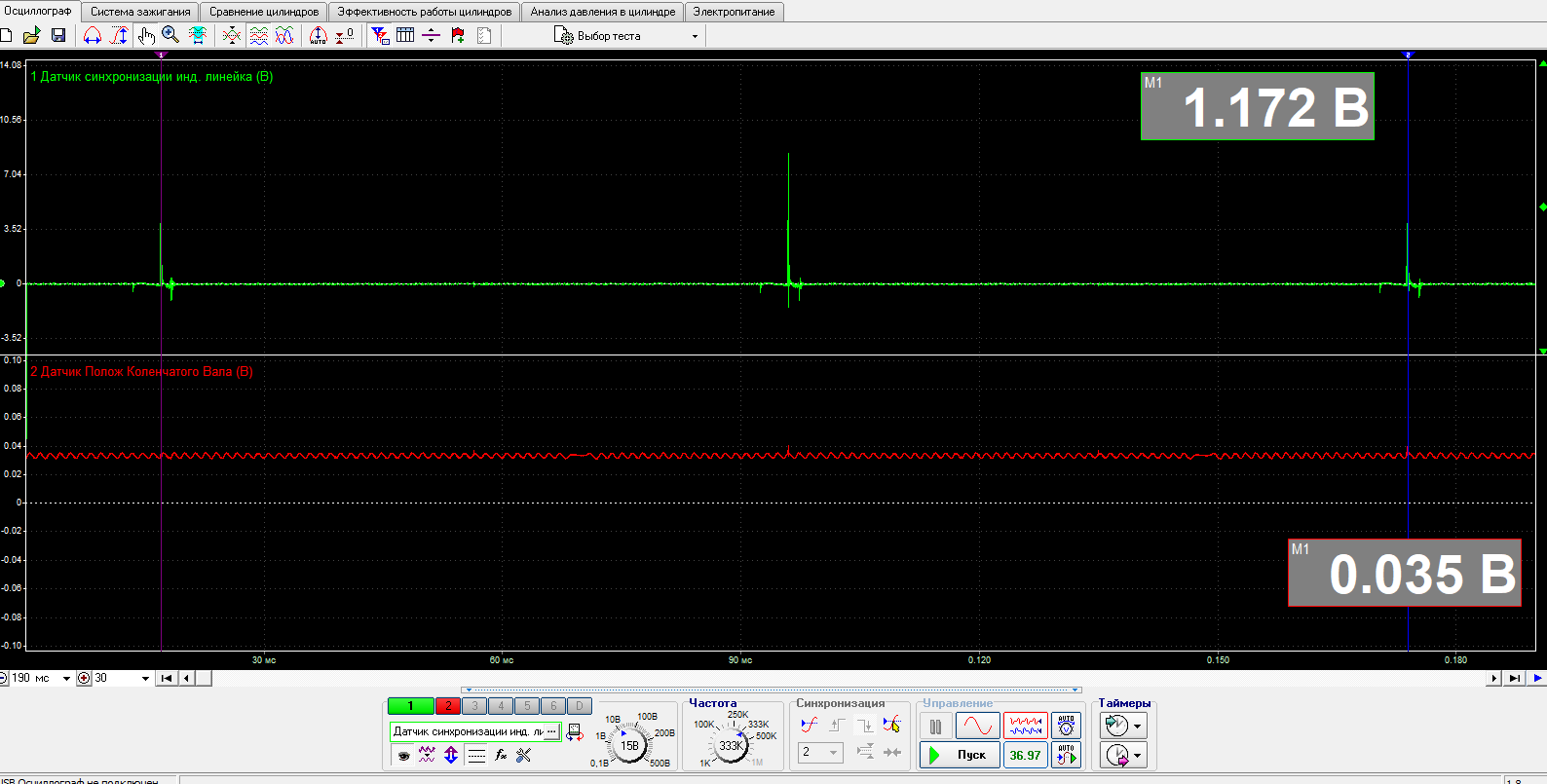Click the vertical grid lines icon
1547x784 pixels.
tap(405, 36)
